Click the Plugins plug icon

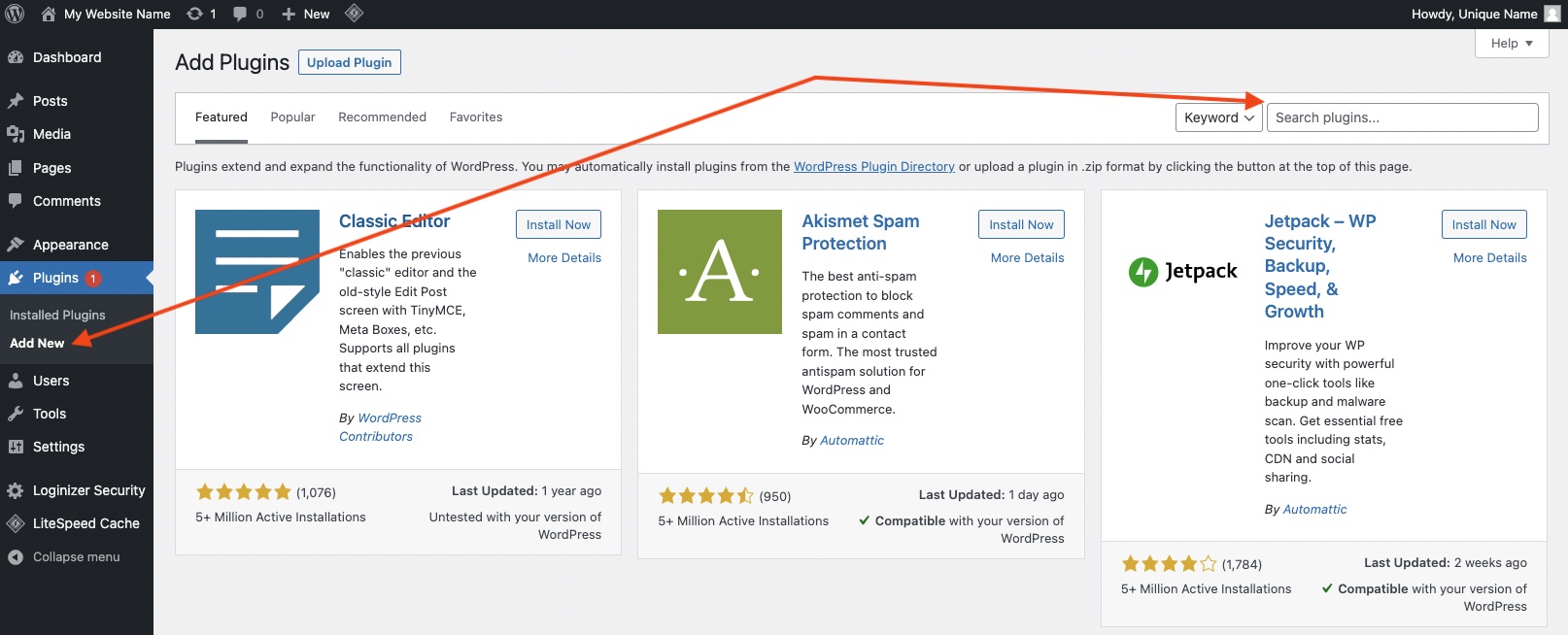pos(16,278)
